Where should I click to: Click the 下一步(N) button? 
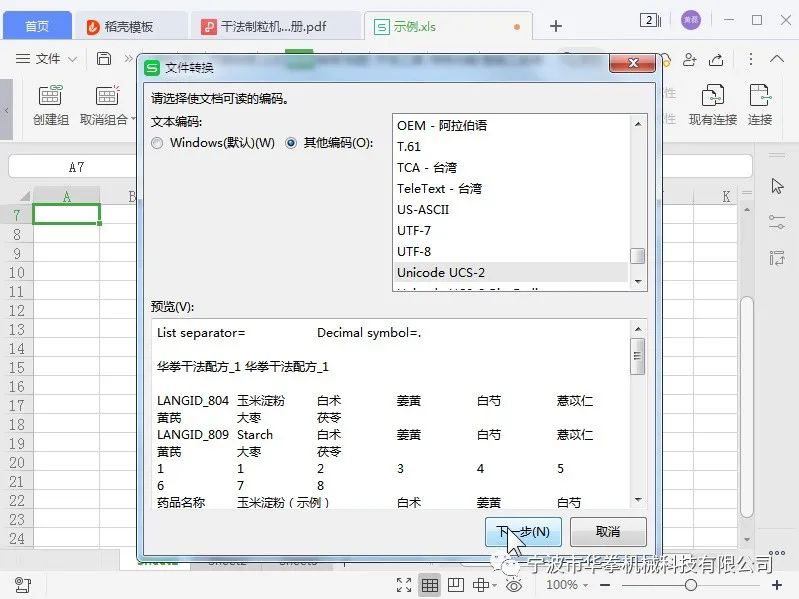tap(523, 531)
